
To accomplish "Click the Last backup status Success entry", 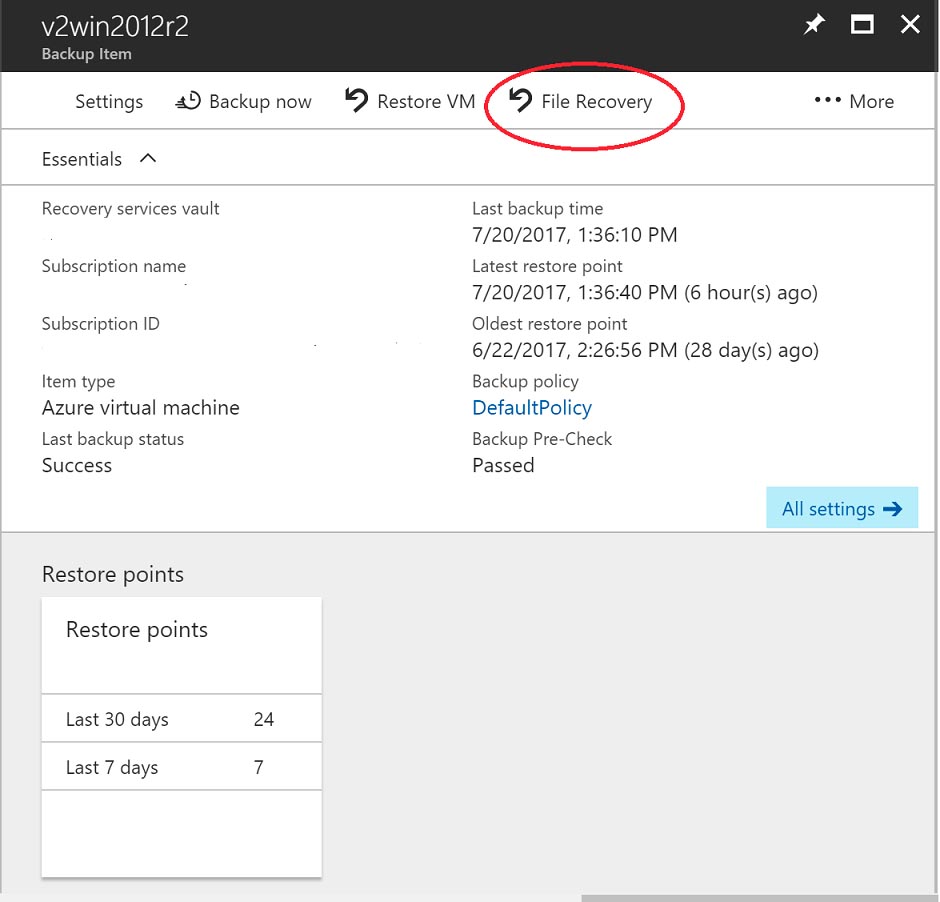I will pos(77,465).
